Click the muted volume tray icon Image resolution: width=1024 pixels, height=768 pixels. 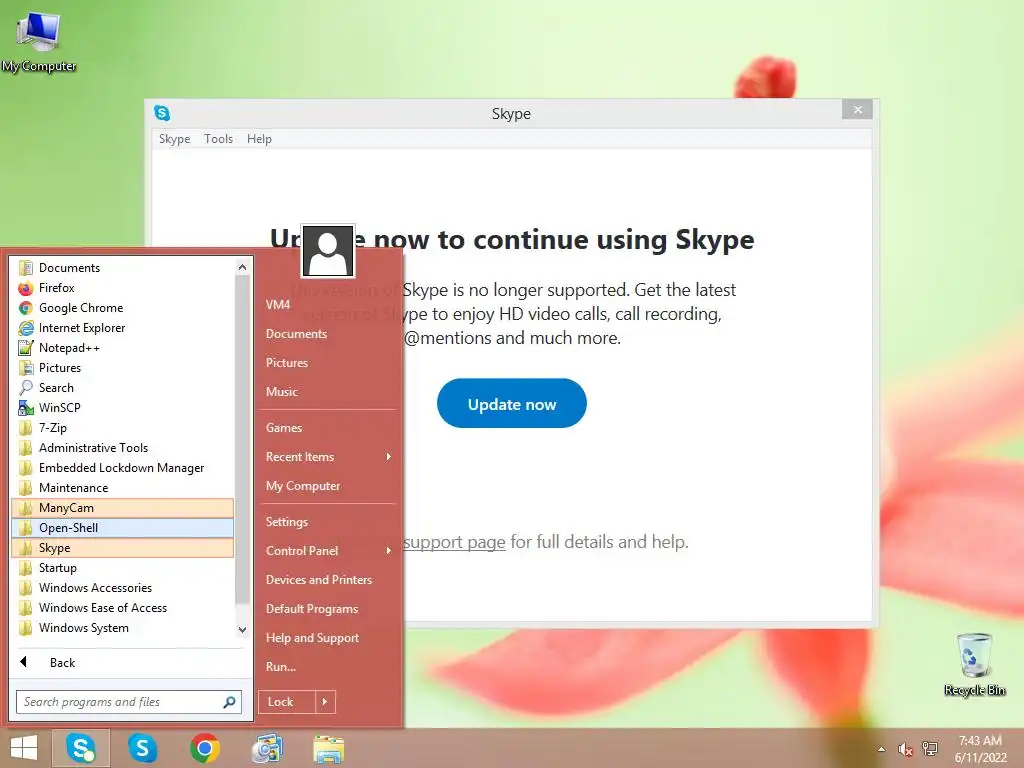click(x=905, y=749)
